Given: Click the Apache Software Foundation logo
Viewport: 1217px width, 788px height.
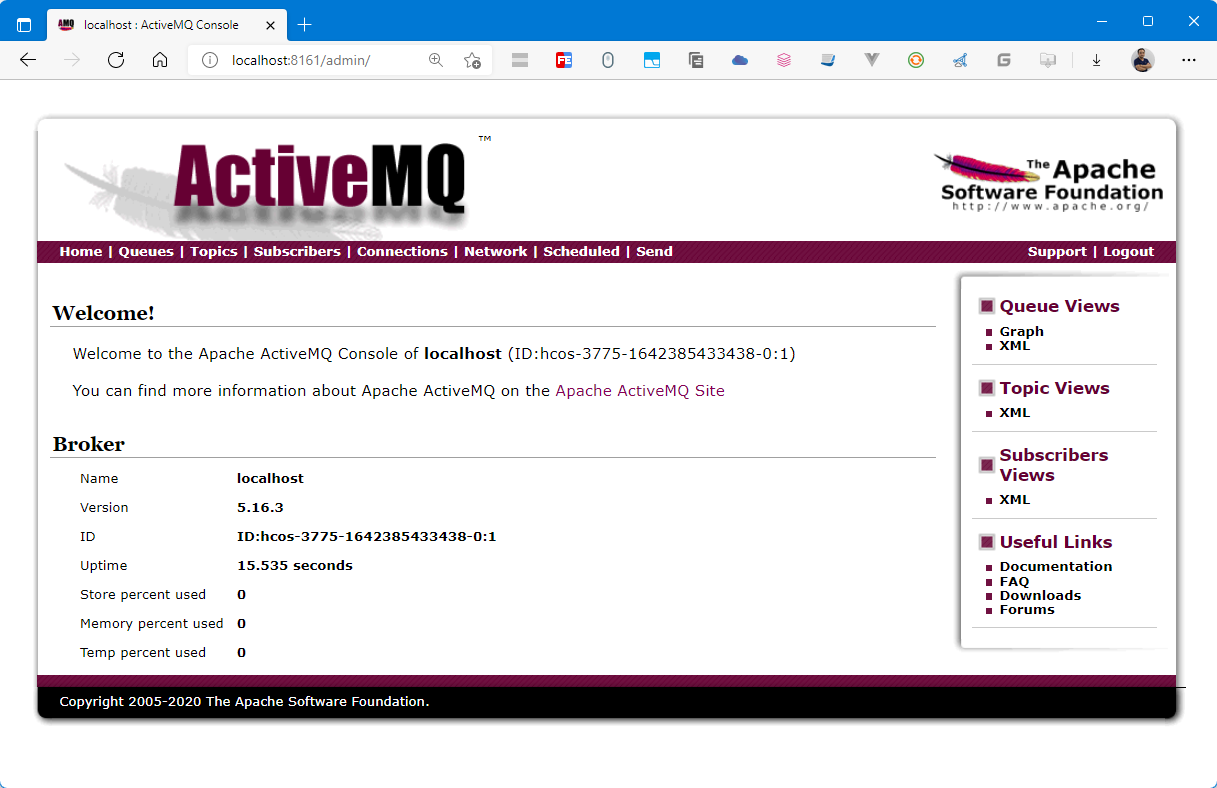Looking at the screenshot, I should point(1050,181).
